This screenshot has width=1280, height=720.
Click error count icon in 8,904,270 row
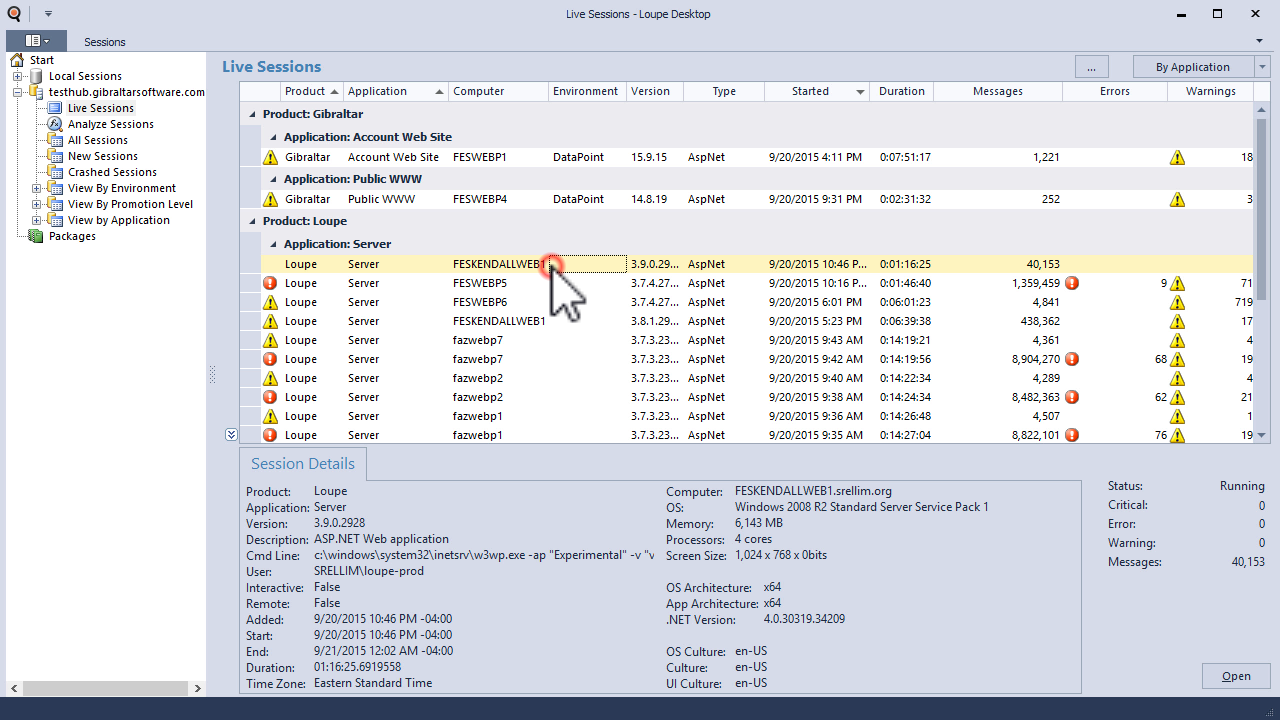[x=1072, y=359]
